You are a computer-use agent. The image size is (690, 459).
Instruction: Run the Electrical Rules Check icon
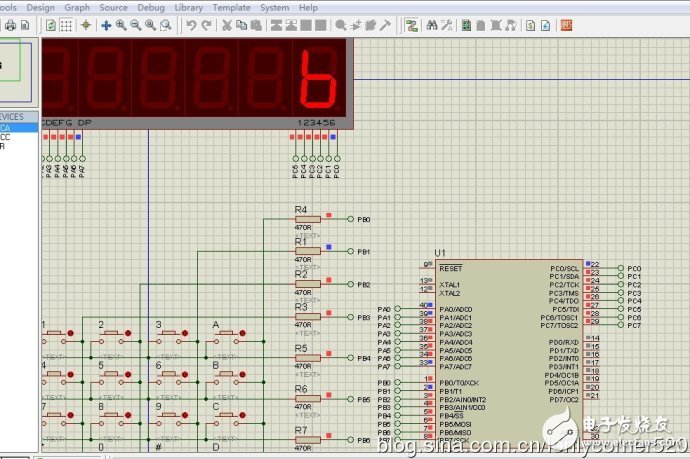(546, 26)
